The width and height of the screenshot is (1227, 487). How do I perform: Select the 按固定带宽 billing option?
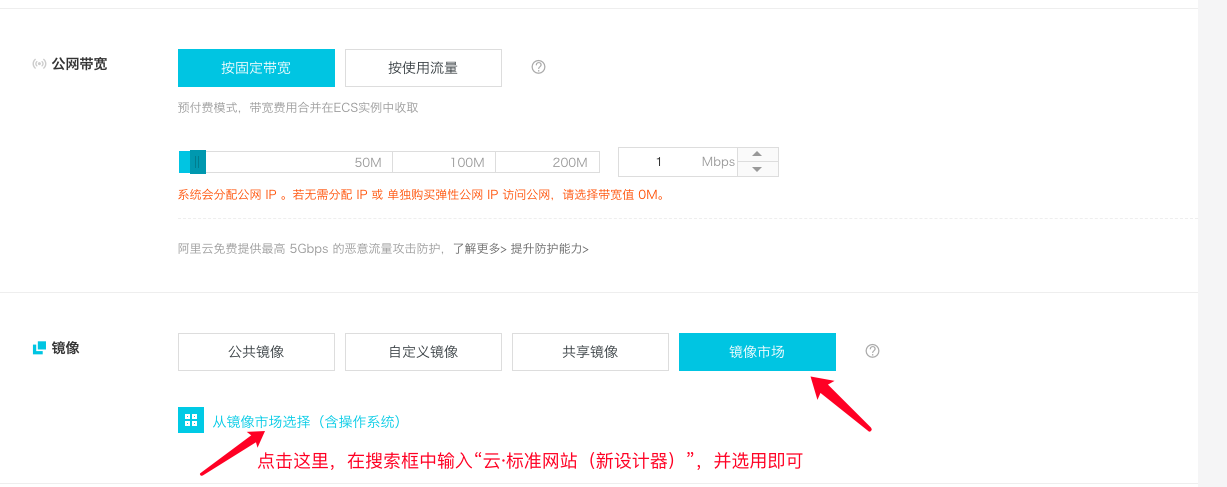click(256, 68)
